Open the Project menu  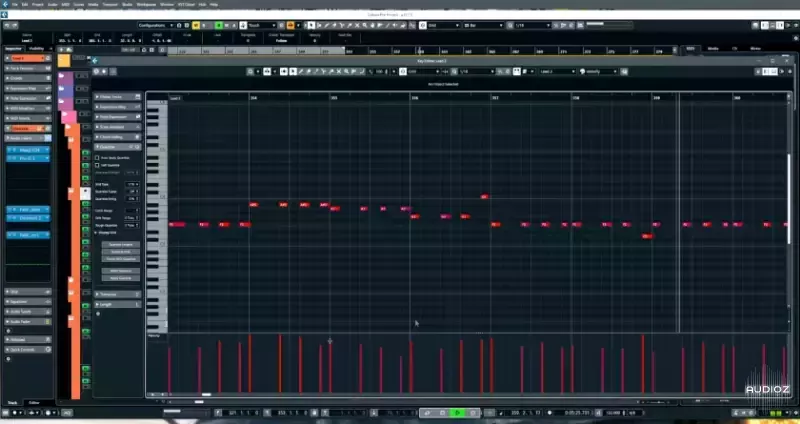pyautogui.click(x=38, y=4)
